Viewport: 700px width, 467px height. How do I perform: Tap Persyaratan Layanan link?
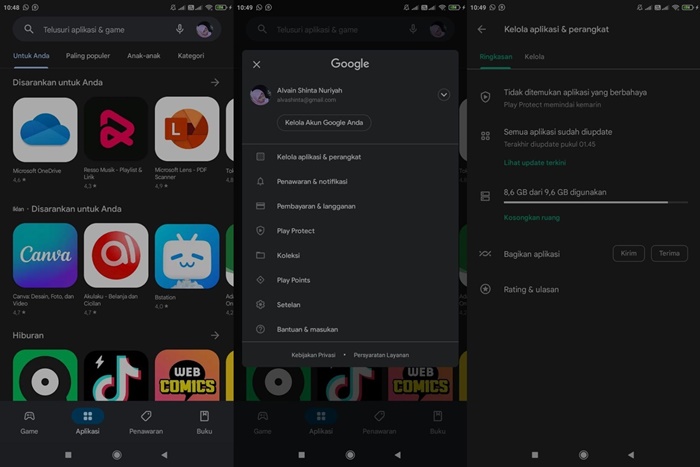click(381, 355)
